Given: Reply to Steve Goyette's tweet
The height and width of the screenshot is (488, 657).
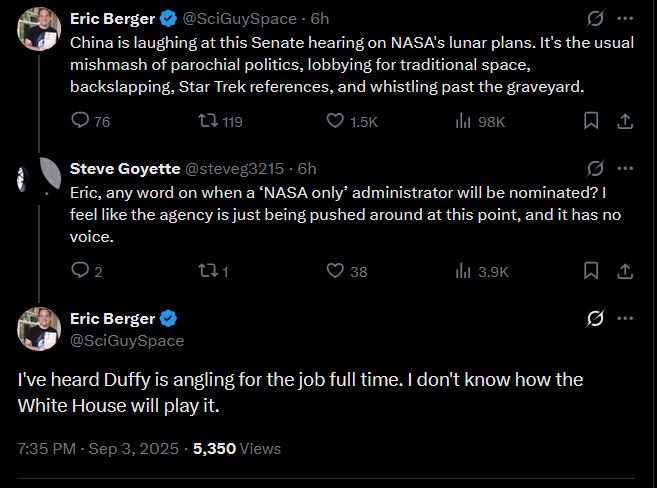Looking at the screenshot, I should click(81, 271).
